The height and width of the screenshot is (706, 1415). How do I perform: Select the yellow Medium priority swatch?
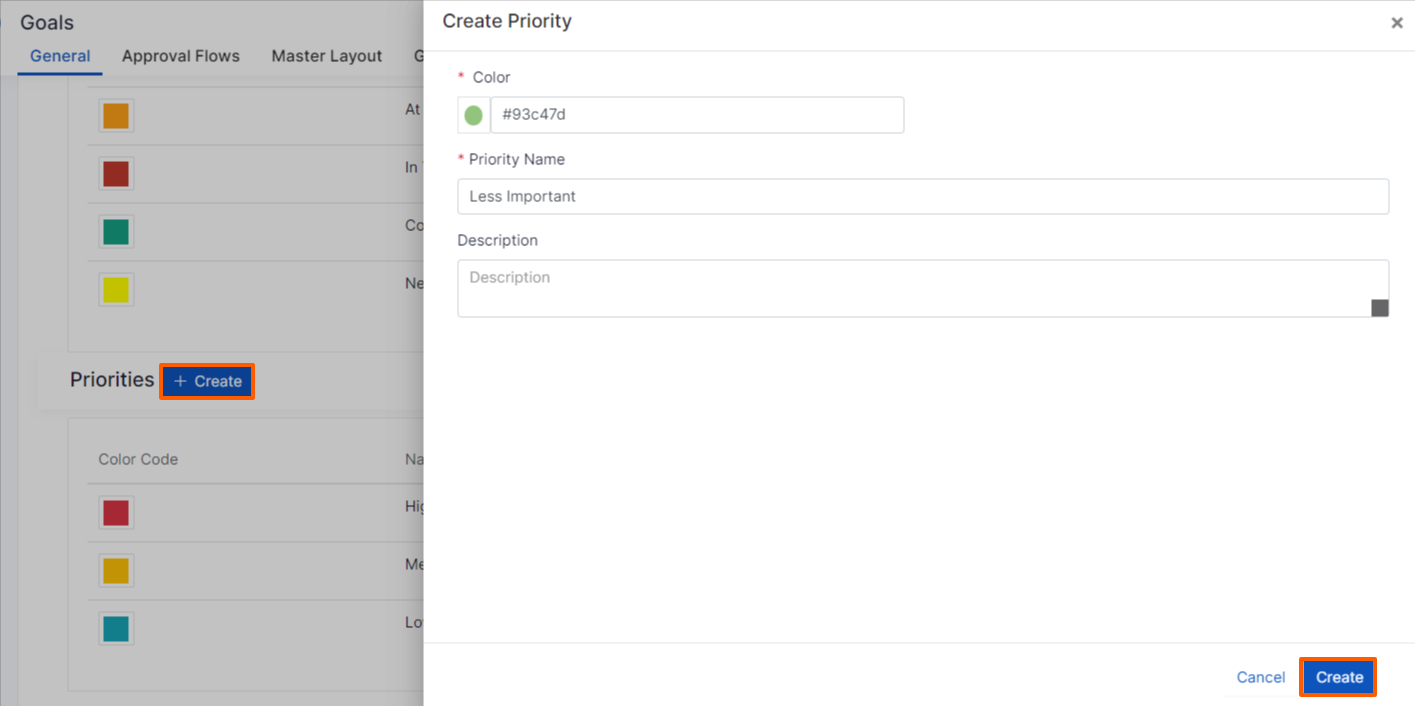coord(116,571)
